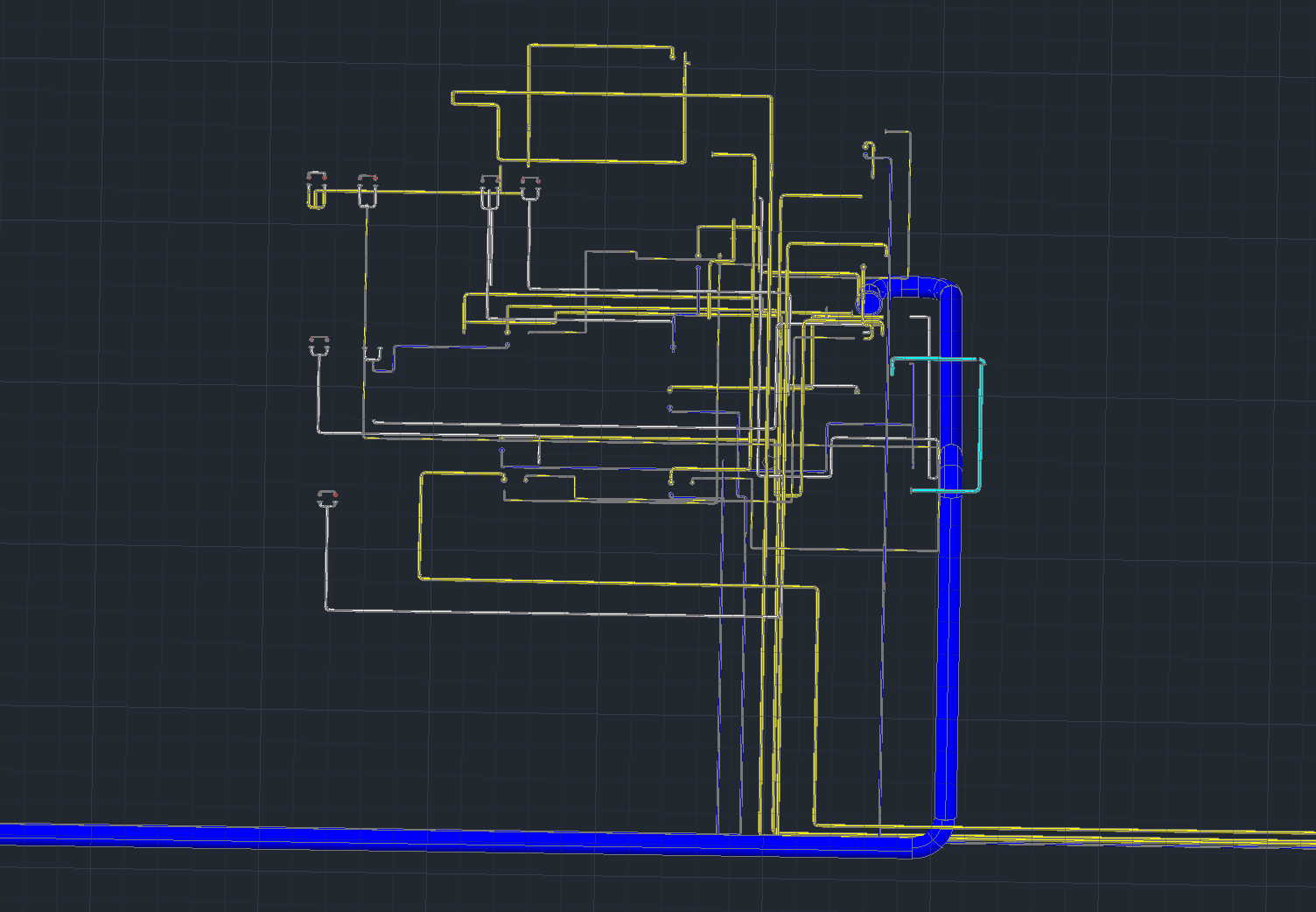
Task: Select the lowest standalone fixture symbol on the left
Action: [328, 499]
